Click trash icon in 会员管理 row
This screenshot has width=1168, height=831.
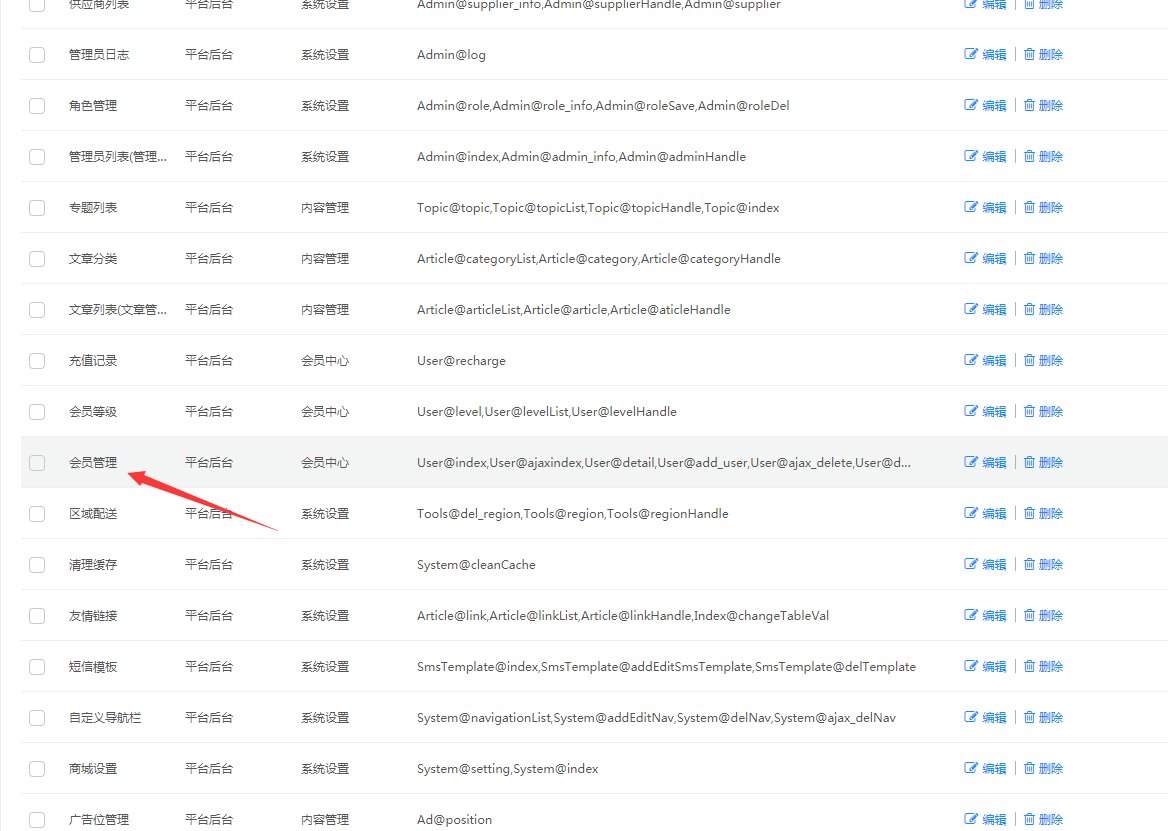(1029, 462)
